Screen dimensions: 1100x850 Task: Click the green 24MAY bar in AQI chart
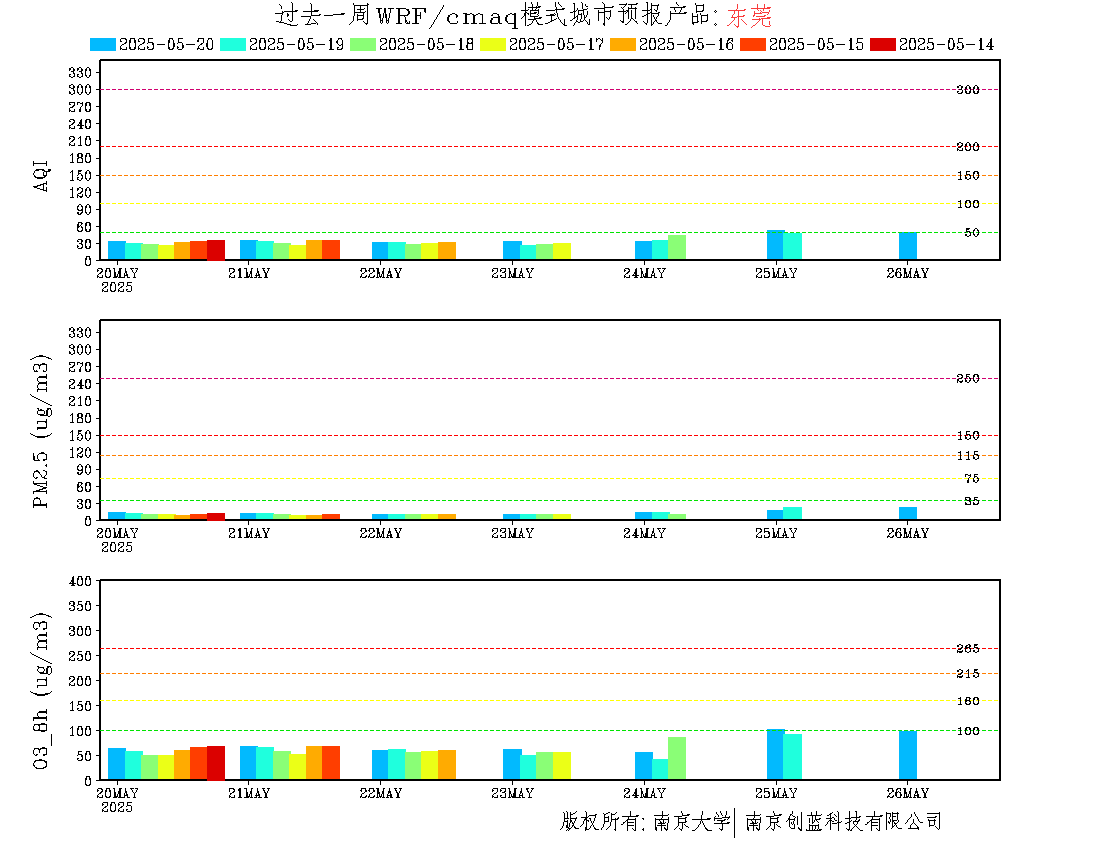point(677,248)
